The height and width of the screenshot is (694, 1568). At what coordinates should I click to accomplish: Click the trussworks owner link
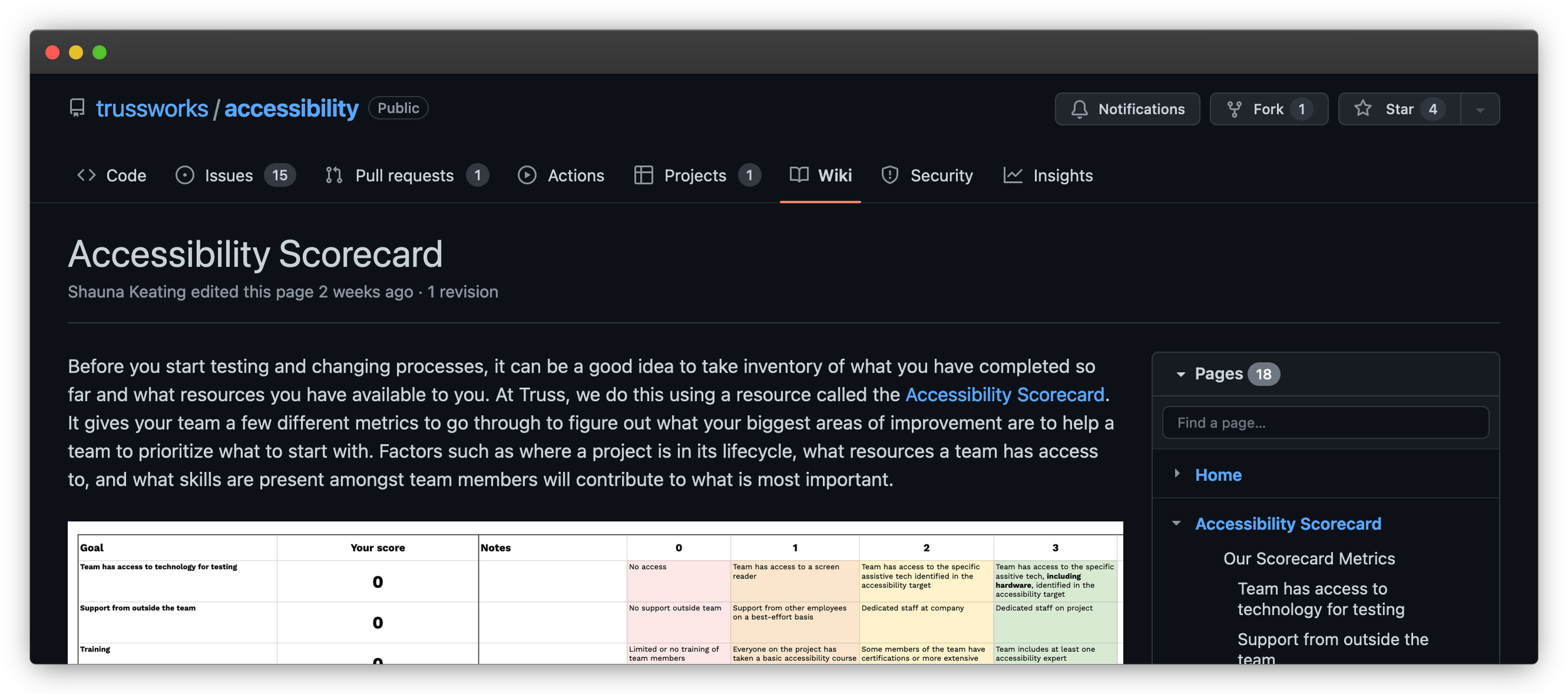[x=152, y=108]
